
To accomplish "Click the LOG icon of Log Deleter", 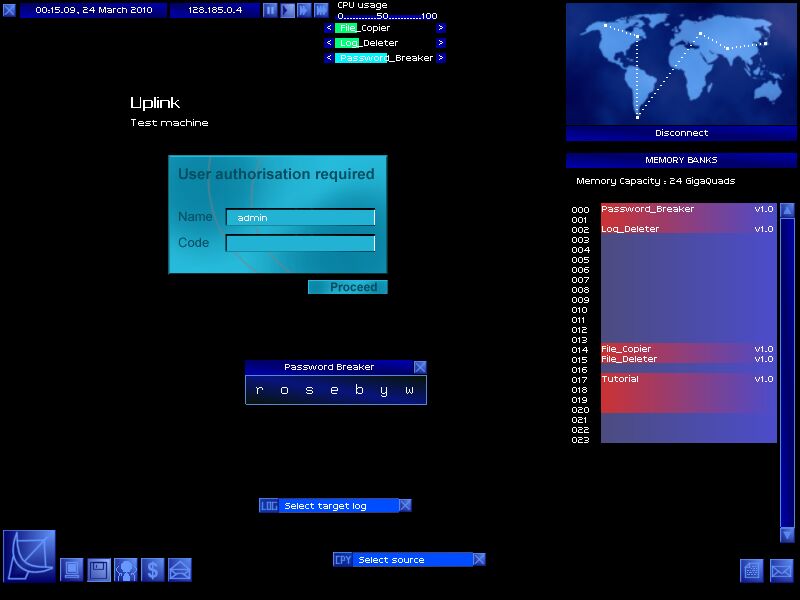I will [269, 506].
